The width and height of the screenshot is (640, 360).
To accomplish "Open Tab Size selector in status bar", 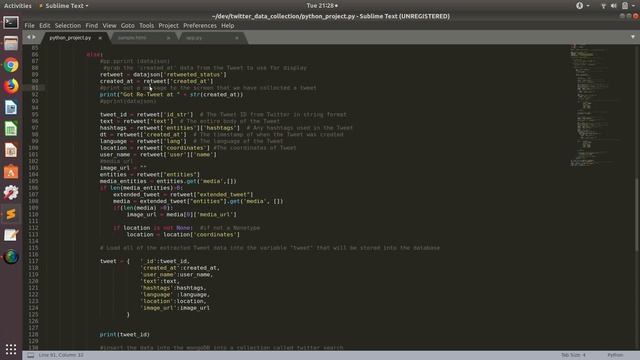I will (x=573, y=355).
